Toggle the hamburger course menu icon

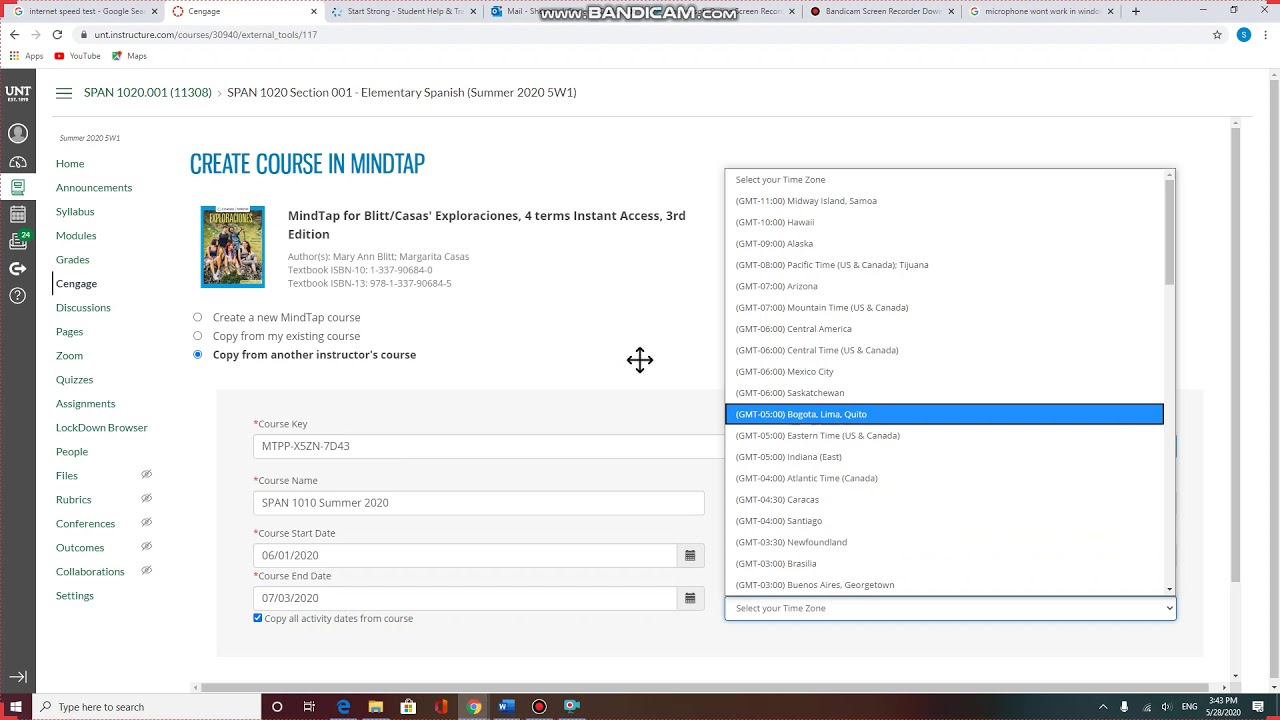pyautogui.click(x=64, y=93)
